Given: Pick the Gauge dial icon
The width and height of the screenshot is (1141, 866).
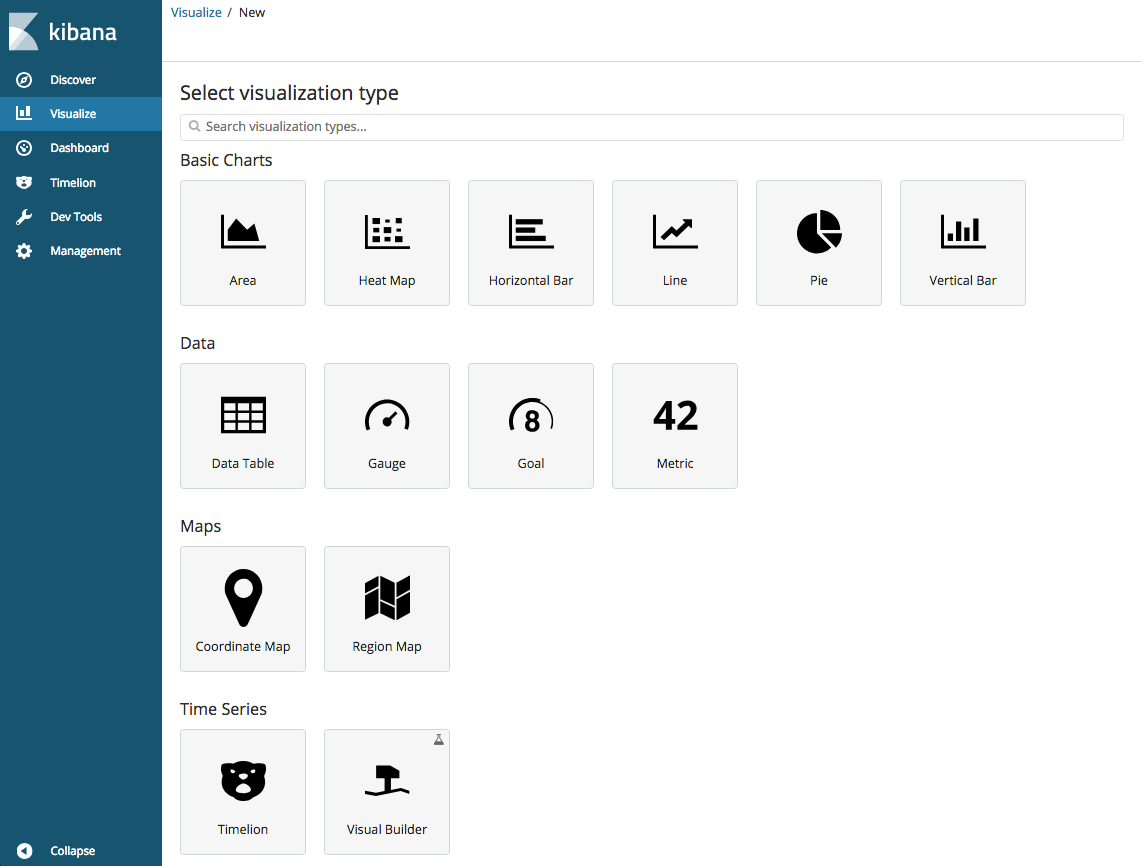Looking at the screenshot, I should (x=387, y=416).
